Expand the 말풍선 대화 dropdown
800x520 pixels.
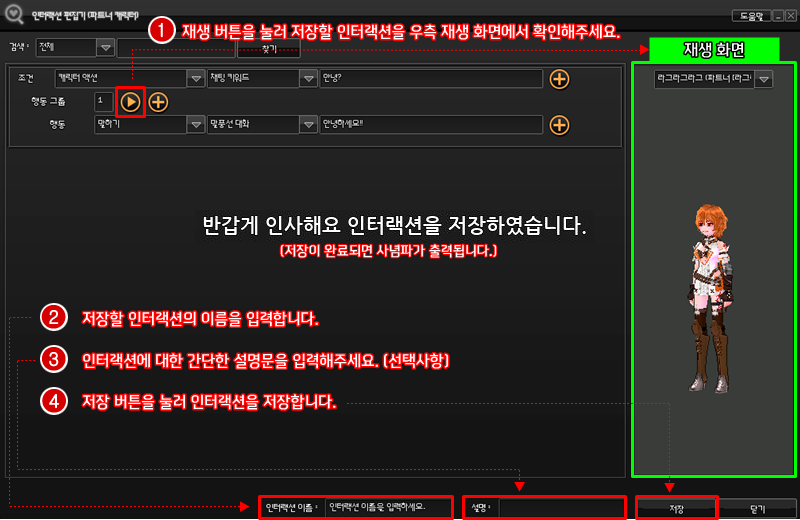coord(306,125)
